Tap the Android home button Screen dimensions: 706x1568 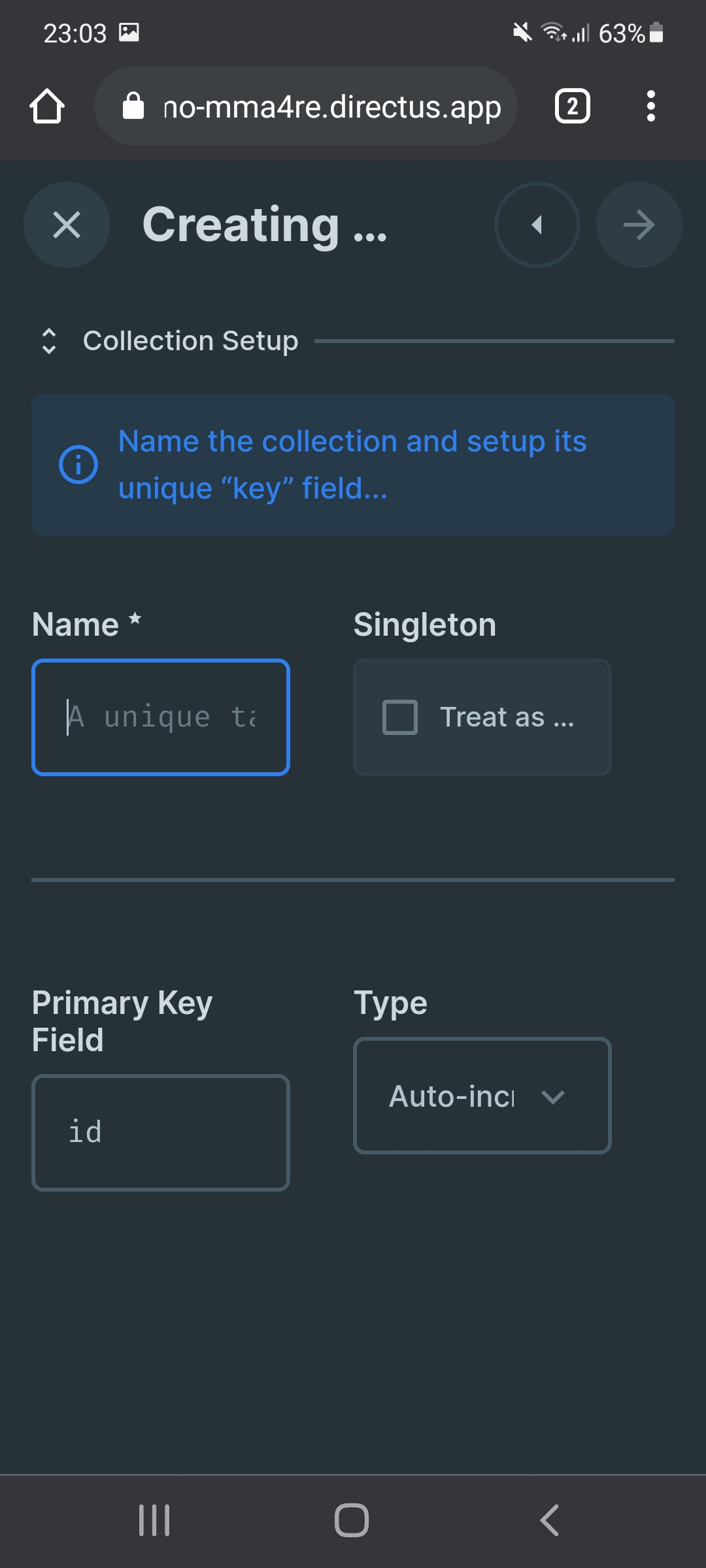point(352,1519)
